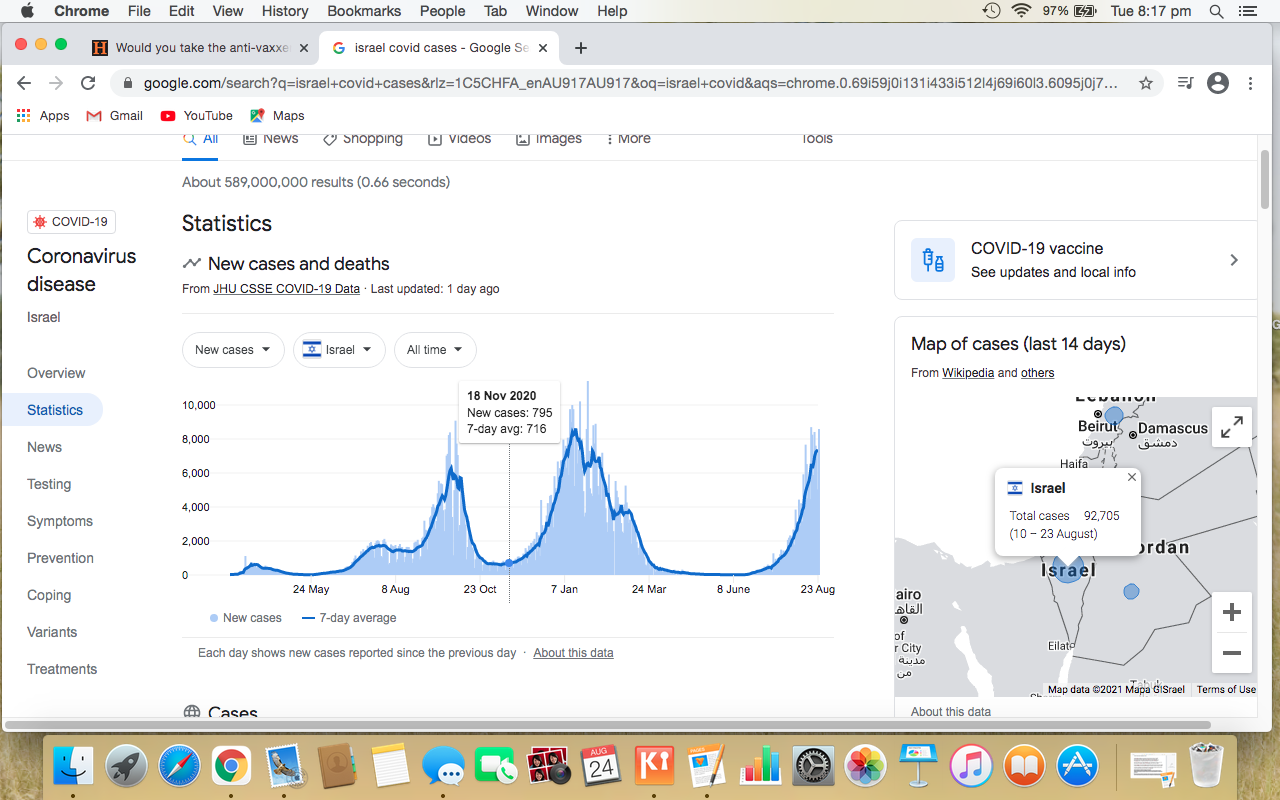Select Treatments in the COVID sidebar
The width and height of the screenshot is (1280, 800).
point(62,669)
